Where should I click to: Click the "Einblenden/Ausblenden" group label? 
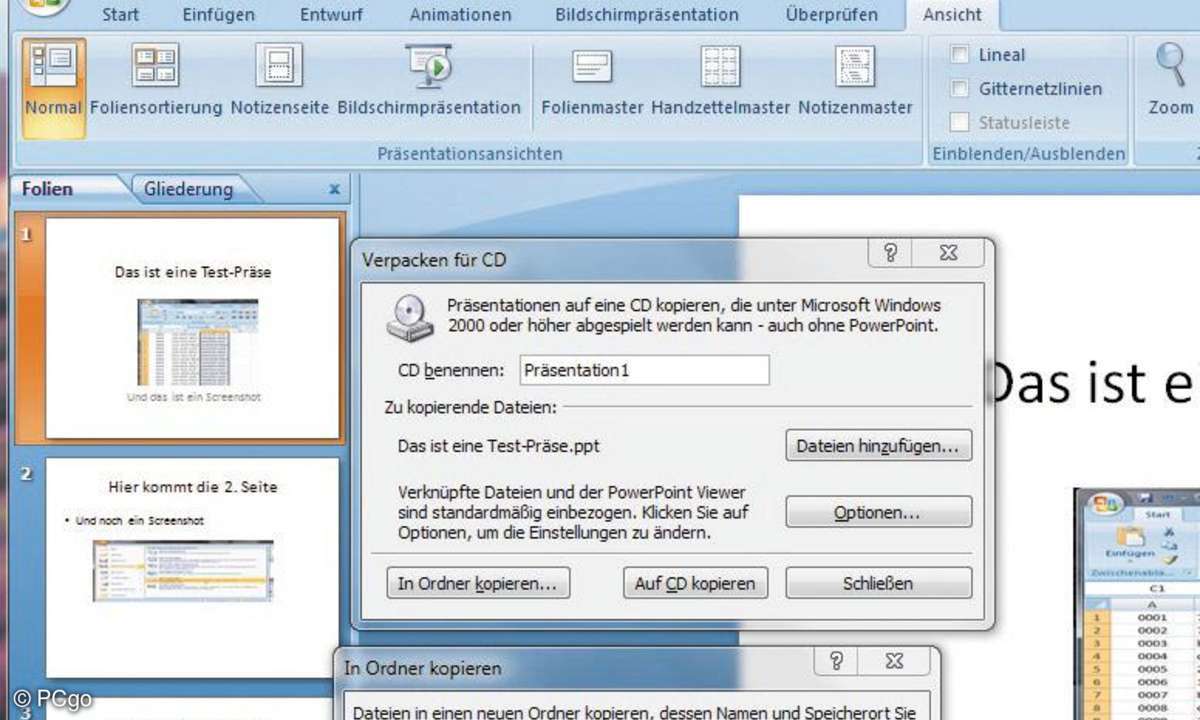[x=1029, y=154]
